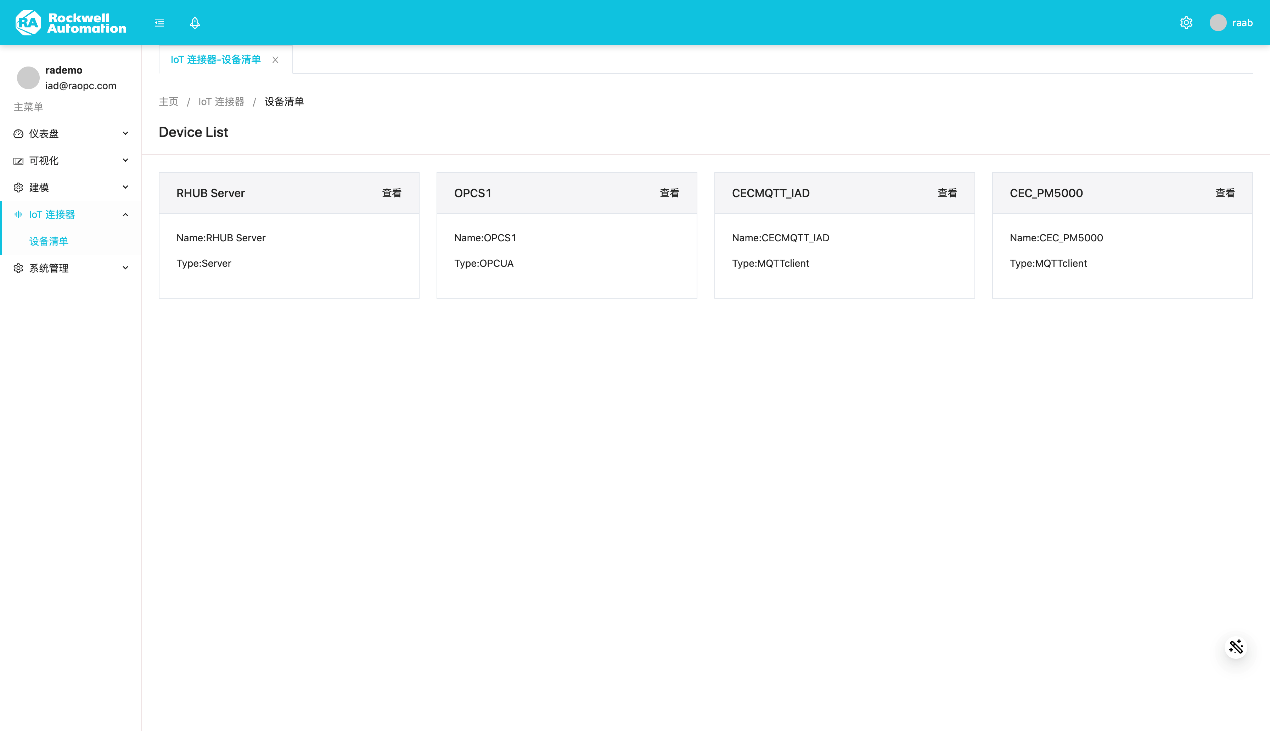
Task: Click 查看 on the OPCS1 card
Action: [669, 193]
